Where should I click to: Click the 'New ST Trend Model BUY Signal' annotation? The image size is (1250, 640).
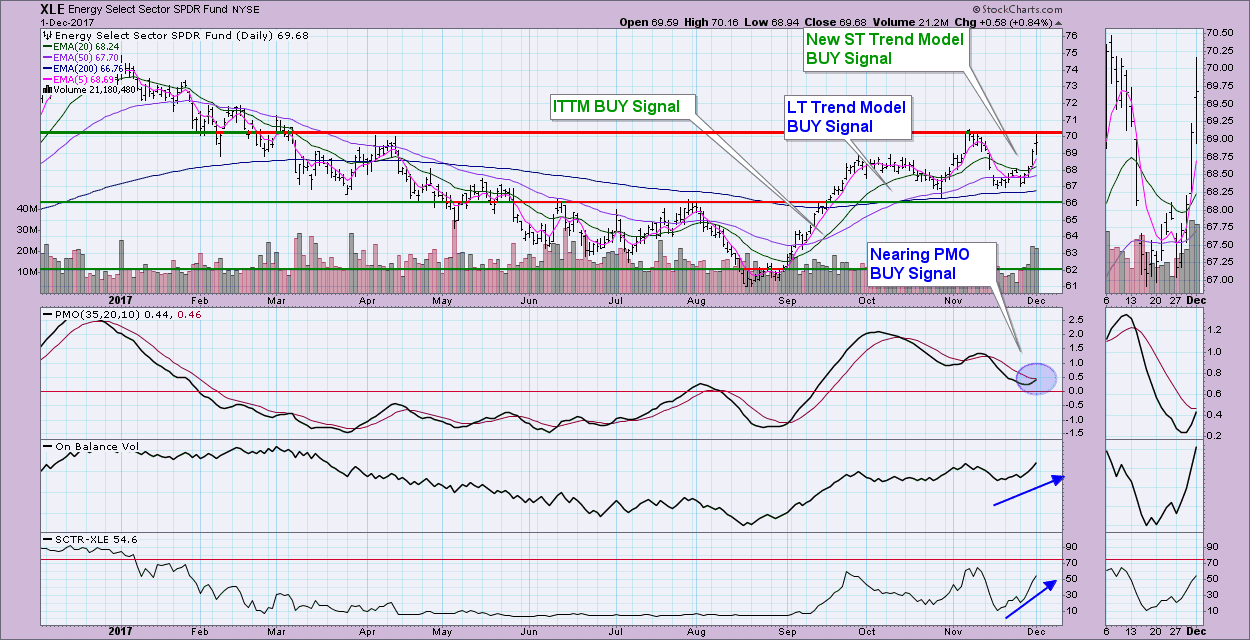pos(885,48)
